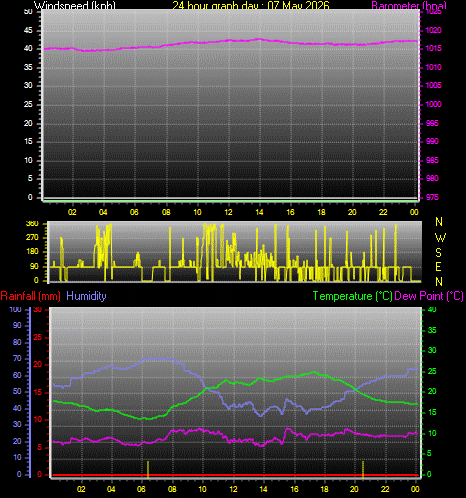Click the blue "50" humidity axis value
This screenshot has width=466, height=498.
pos(17,391)
